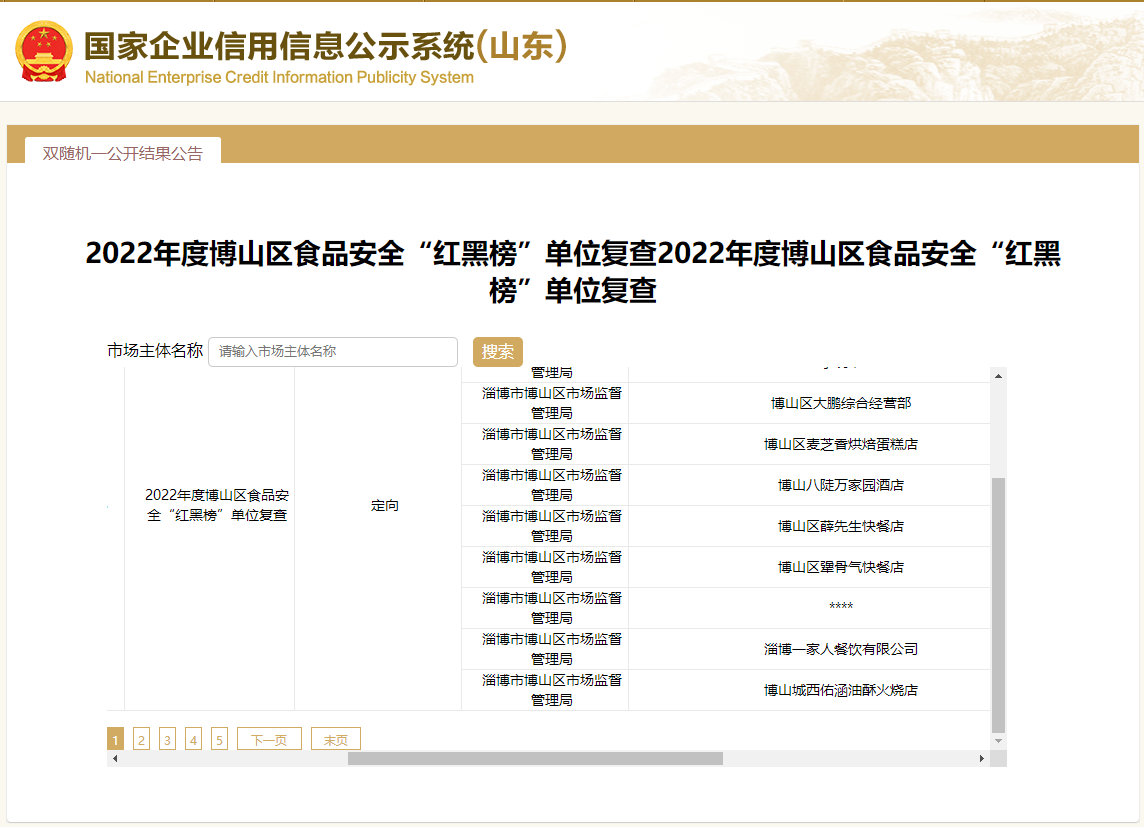Click 下一页 next page button
Image resolution: width=1144 pixels, height=827 pixels.
coord(269,740)
